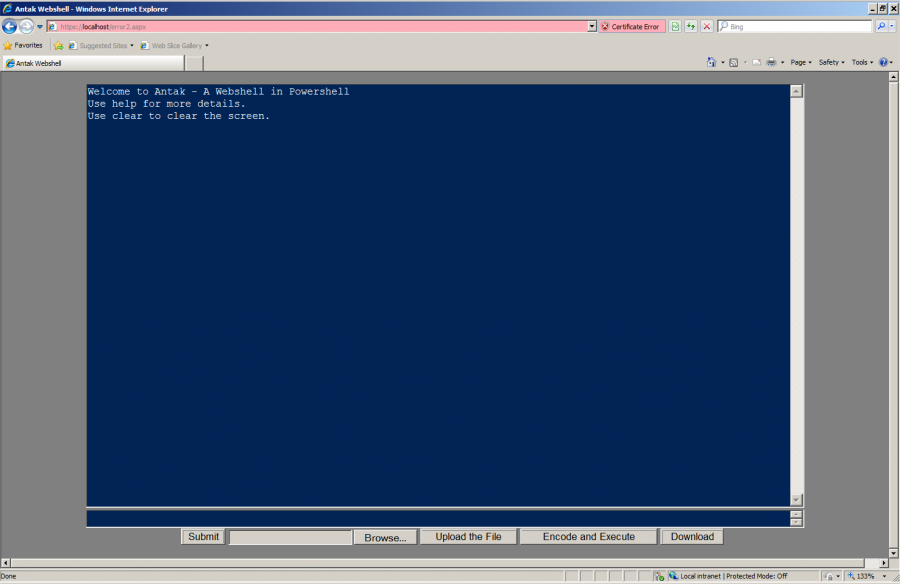Click the Add to Favorites star icon
The width and height of the screenshot is (900, 584).
(x=57, y=46)
